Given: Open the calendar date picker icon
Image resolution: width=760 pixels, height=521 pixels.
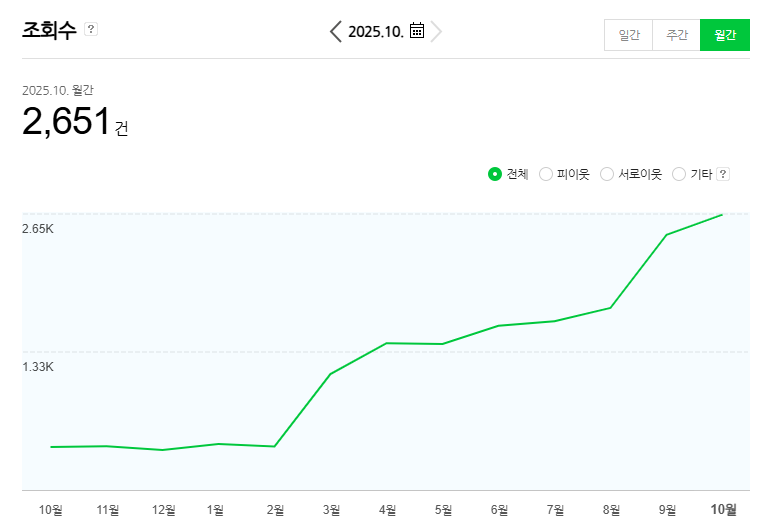Looking at the screenshot, I should (x=417, y=31).
